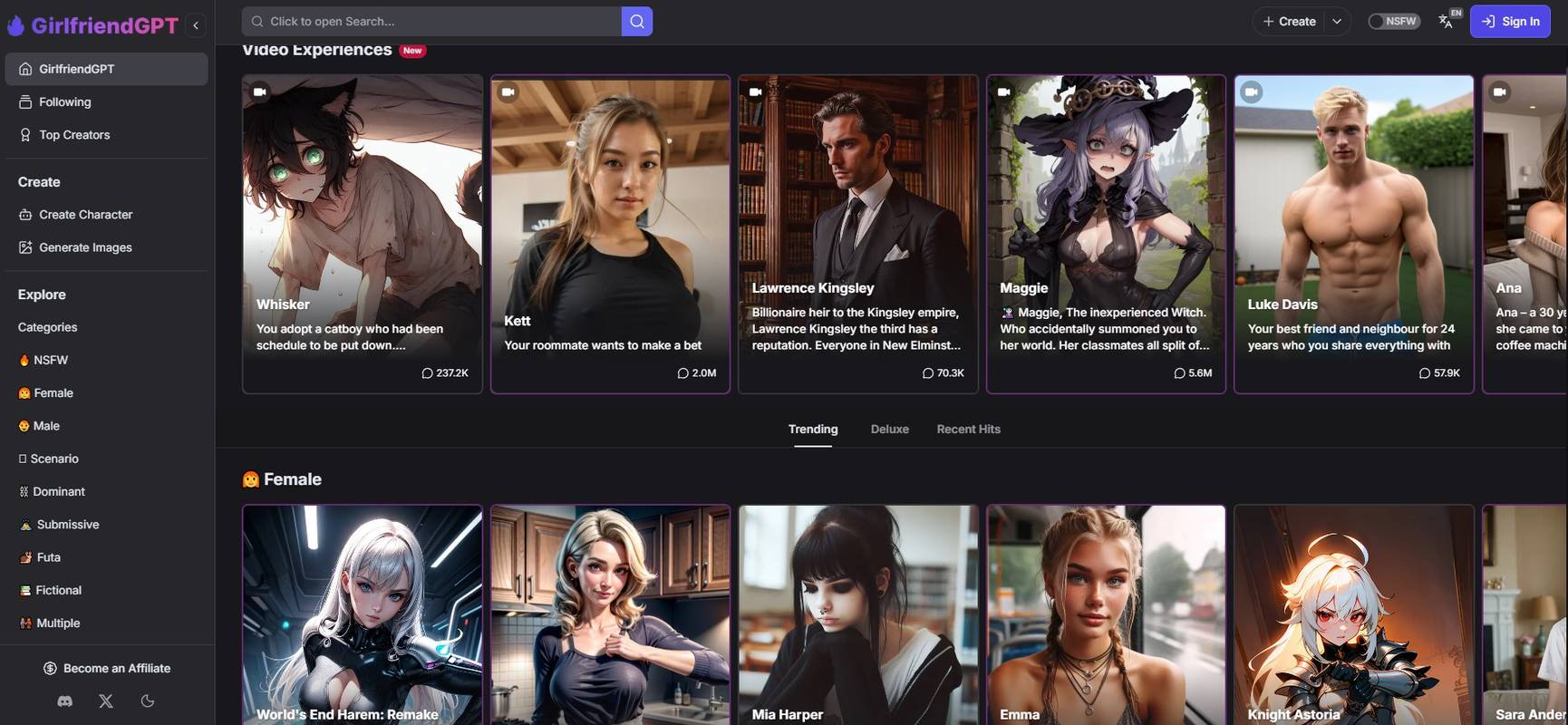Image resolution: width=1568 pixels, height=725 pixels.
Task: Click the video camera icon on Kett card
Action: [508, 92]
